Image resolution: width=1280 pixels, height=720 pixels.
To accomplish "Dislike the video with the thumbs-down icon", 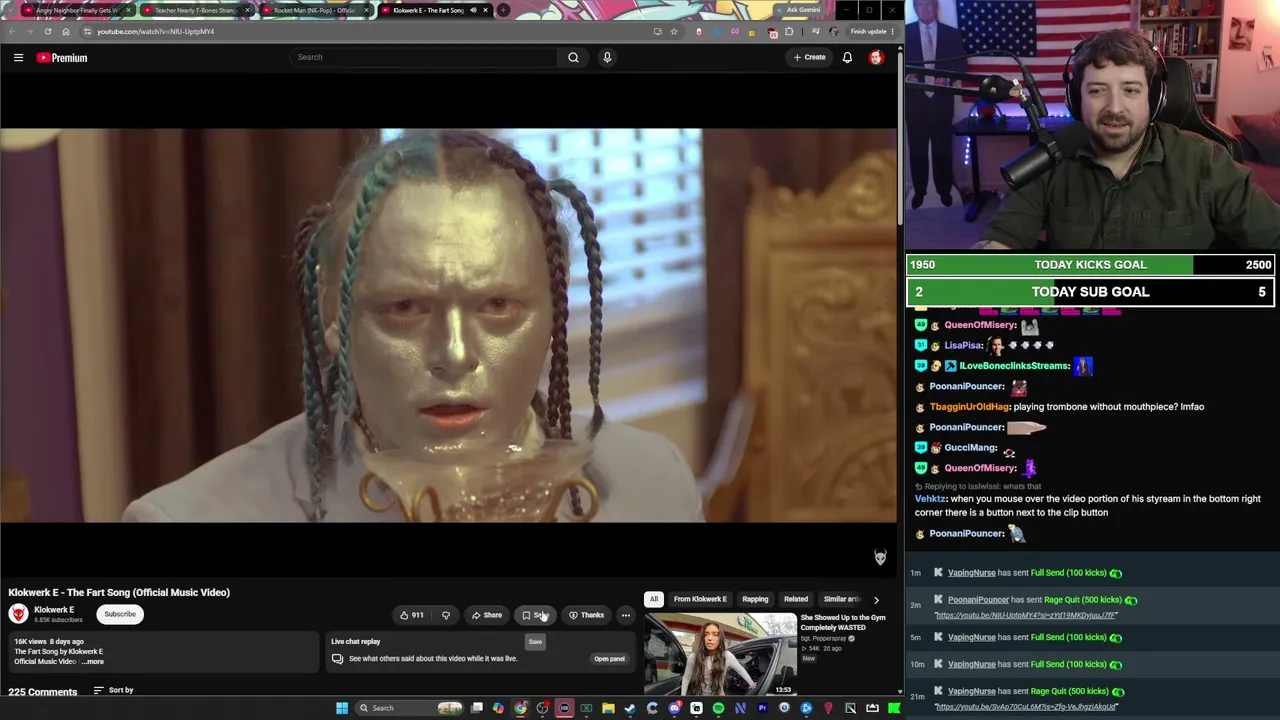I will point(446,615).
